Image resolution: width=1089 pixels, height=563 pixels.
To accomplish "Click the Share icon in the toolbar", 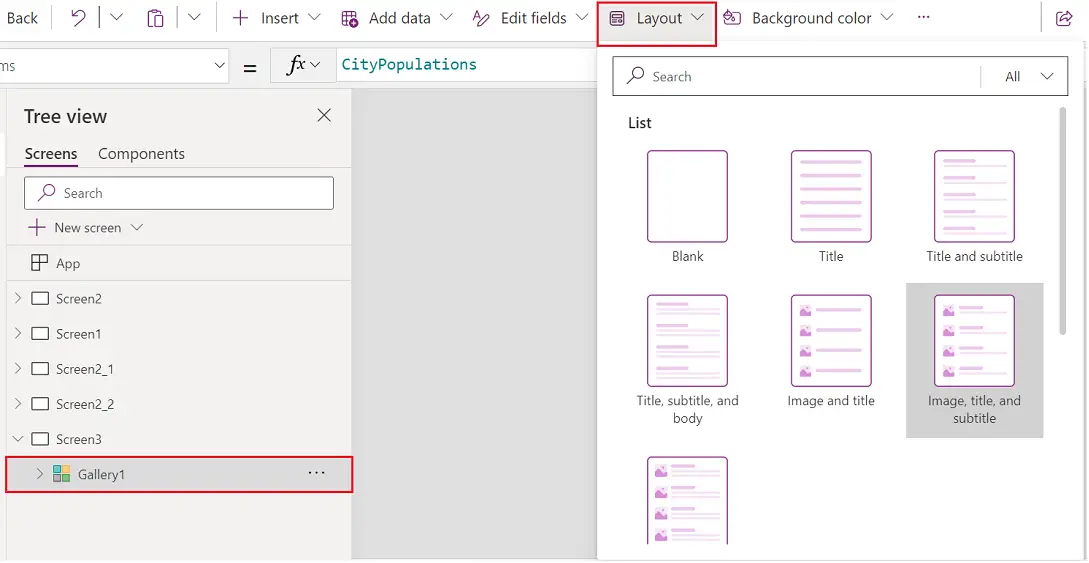I will 1064,19.
